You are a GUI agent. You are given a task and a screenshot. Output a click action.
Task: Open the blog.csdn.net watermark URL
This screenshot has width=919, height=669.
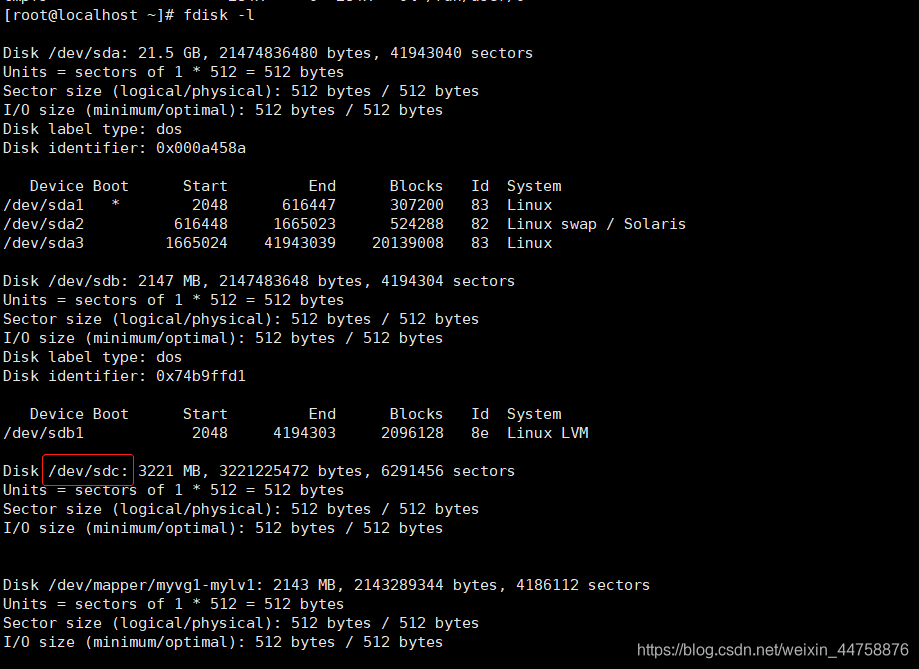point(772,651)
